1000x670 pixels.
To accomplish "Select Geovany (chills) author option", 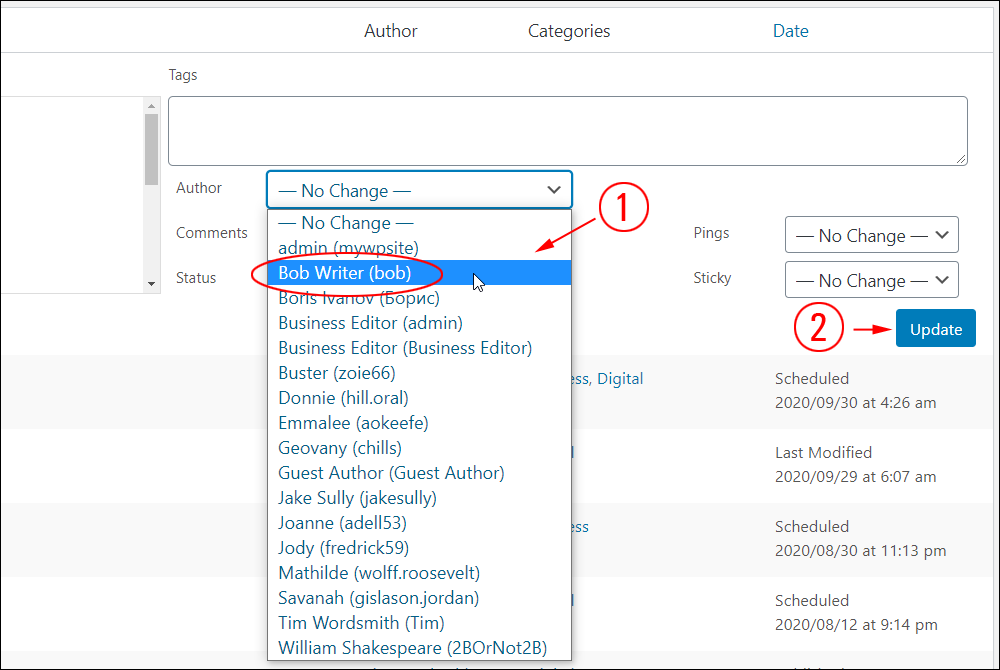I will point(419,448).
